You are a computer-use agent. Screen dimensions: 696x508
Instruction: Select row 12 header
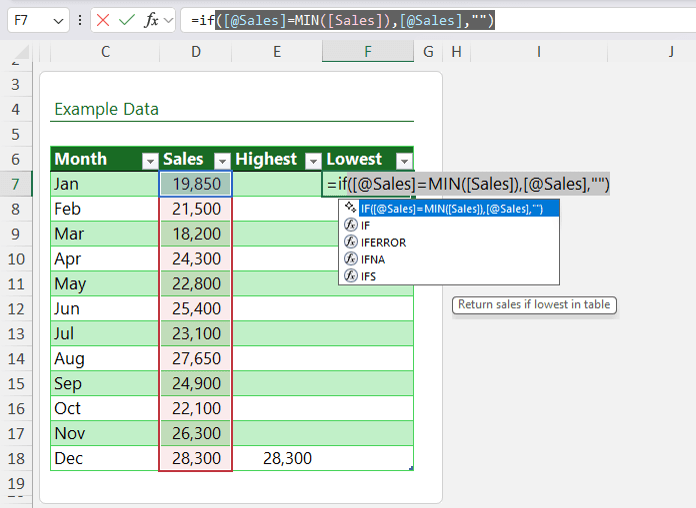[x=16, y=309]
